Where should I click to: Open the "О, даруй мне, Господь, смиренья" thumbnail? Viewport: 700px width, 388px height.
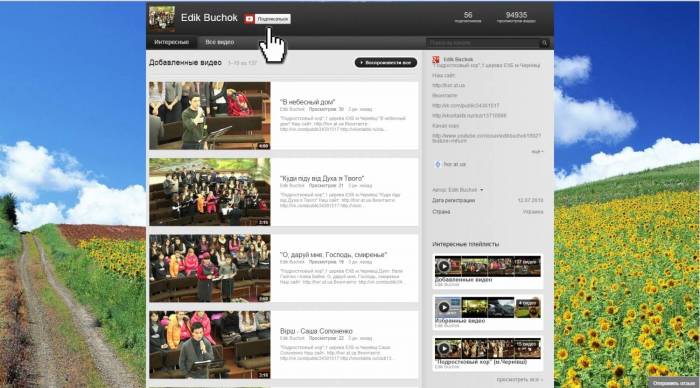(210, 268)
